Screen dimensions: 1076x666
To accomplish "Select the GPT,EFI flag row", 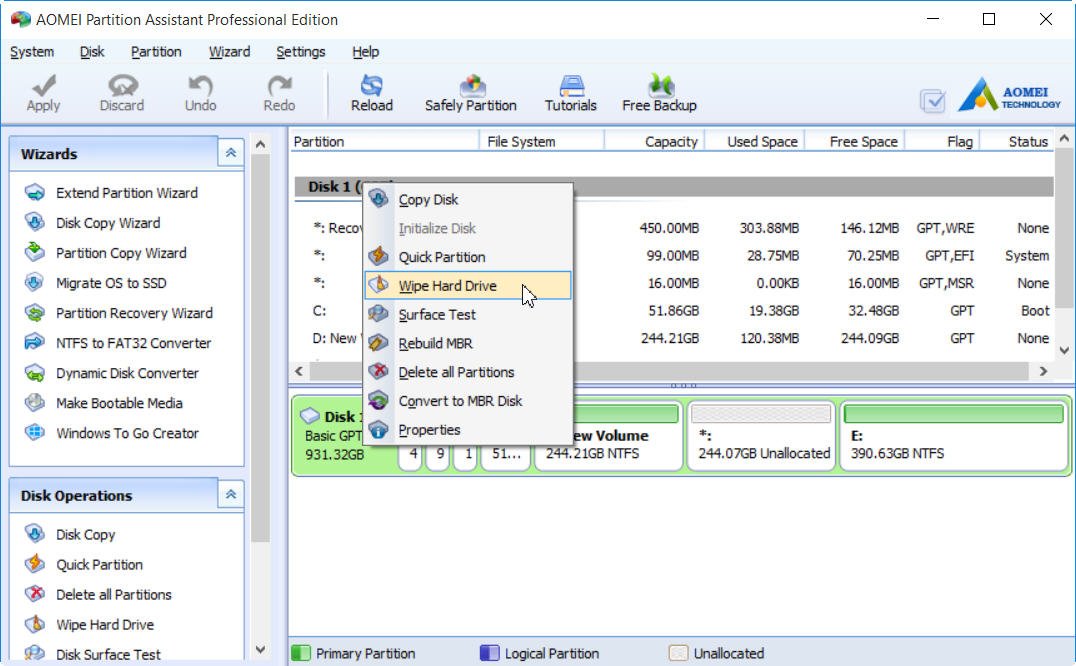I will pyautogui.click(x=674, y=256).
